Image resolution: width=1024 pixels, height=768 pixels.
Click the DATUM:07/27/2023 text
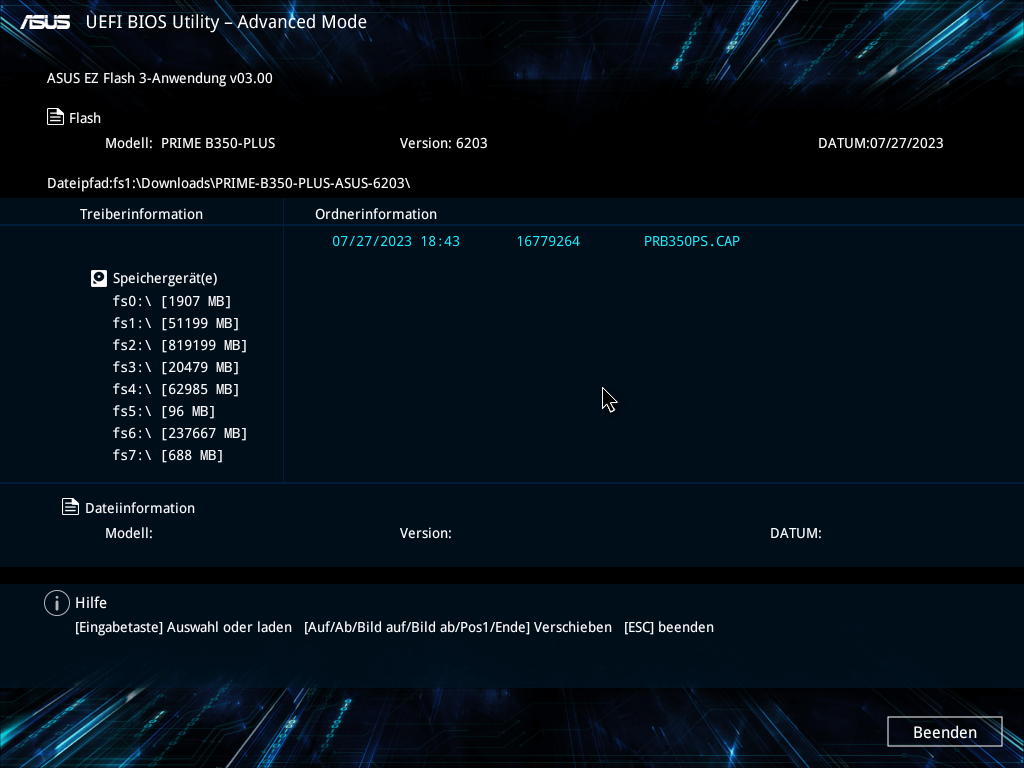point(880,143)
